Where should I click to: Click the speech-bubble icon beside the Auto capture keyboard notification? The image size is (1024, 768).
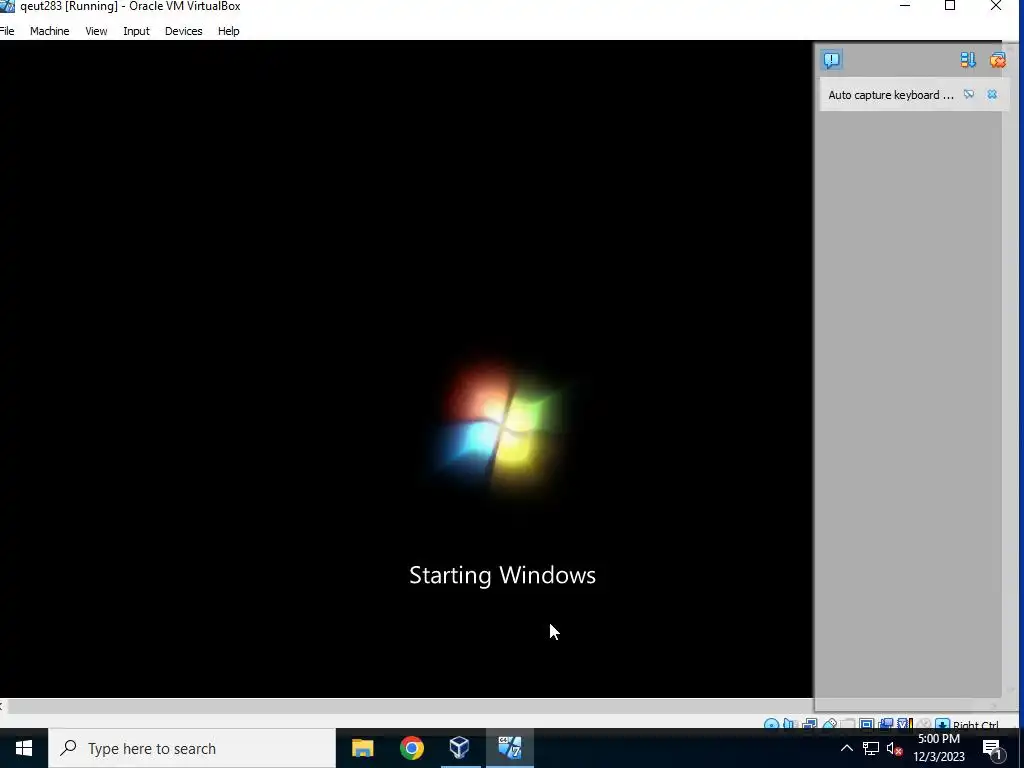969,95
